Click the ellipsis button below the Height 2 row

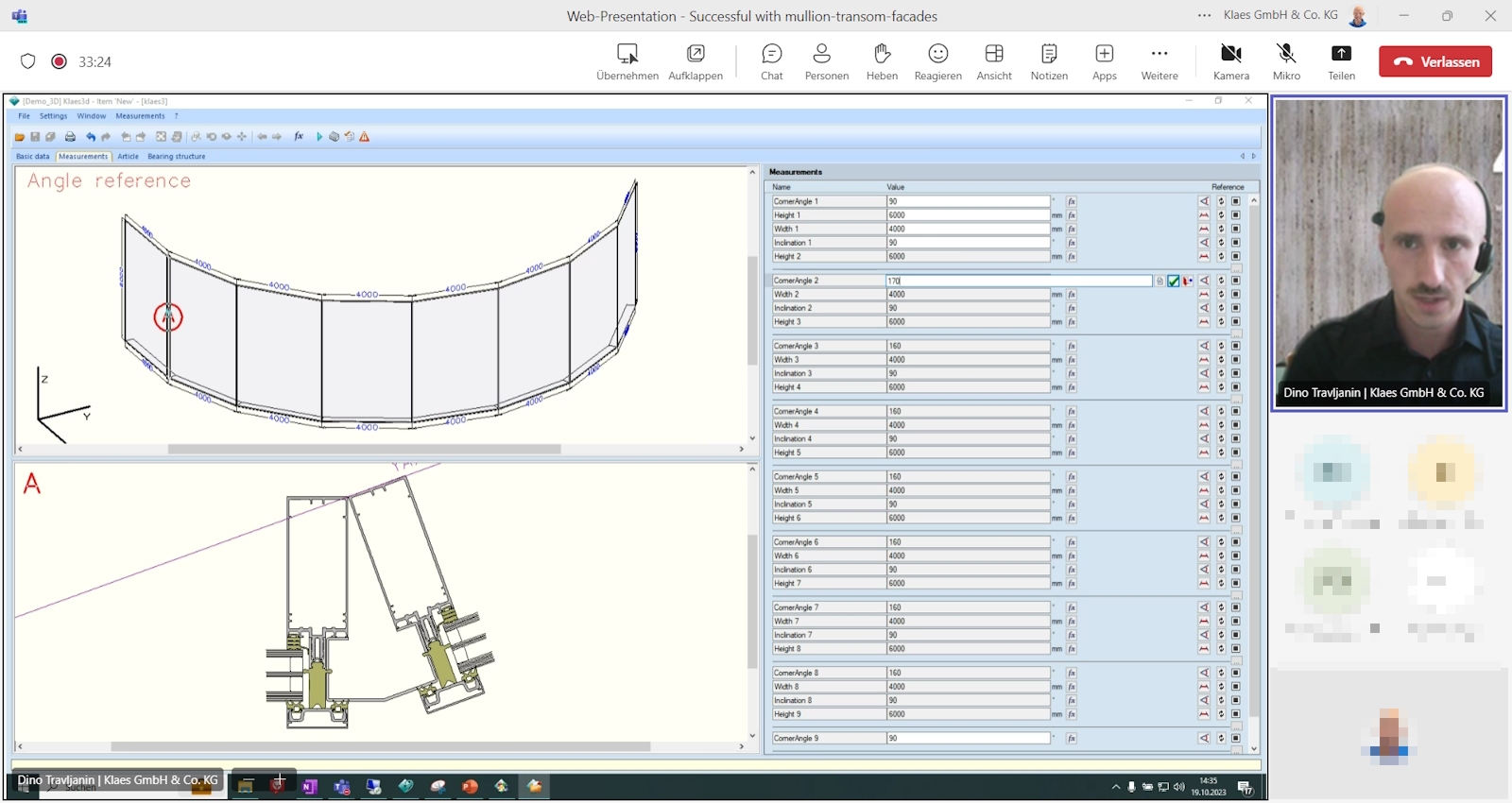click(1236, 268)
